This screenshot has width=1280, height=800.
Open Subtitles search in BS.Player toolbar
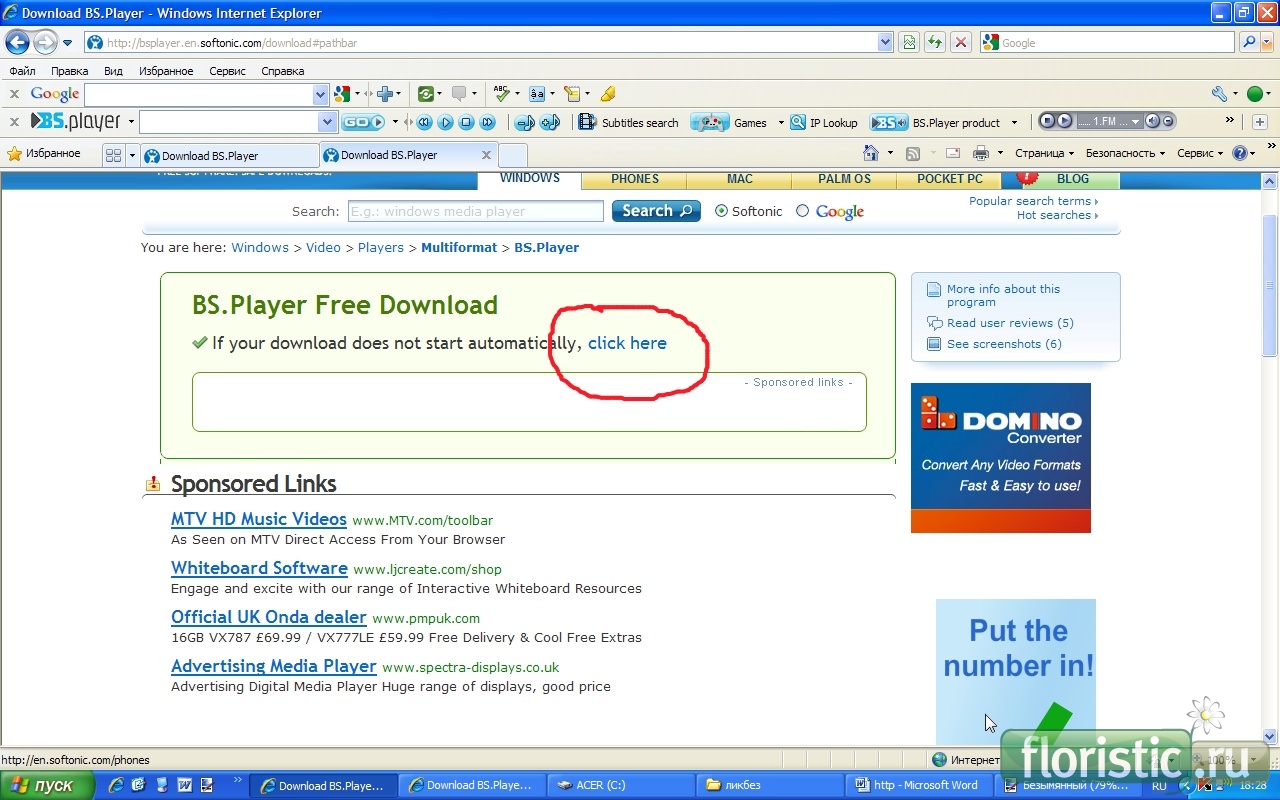point(629,122)
